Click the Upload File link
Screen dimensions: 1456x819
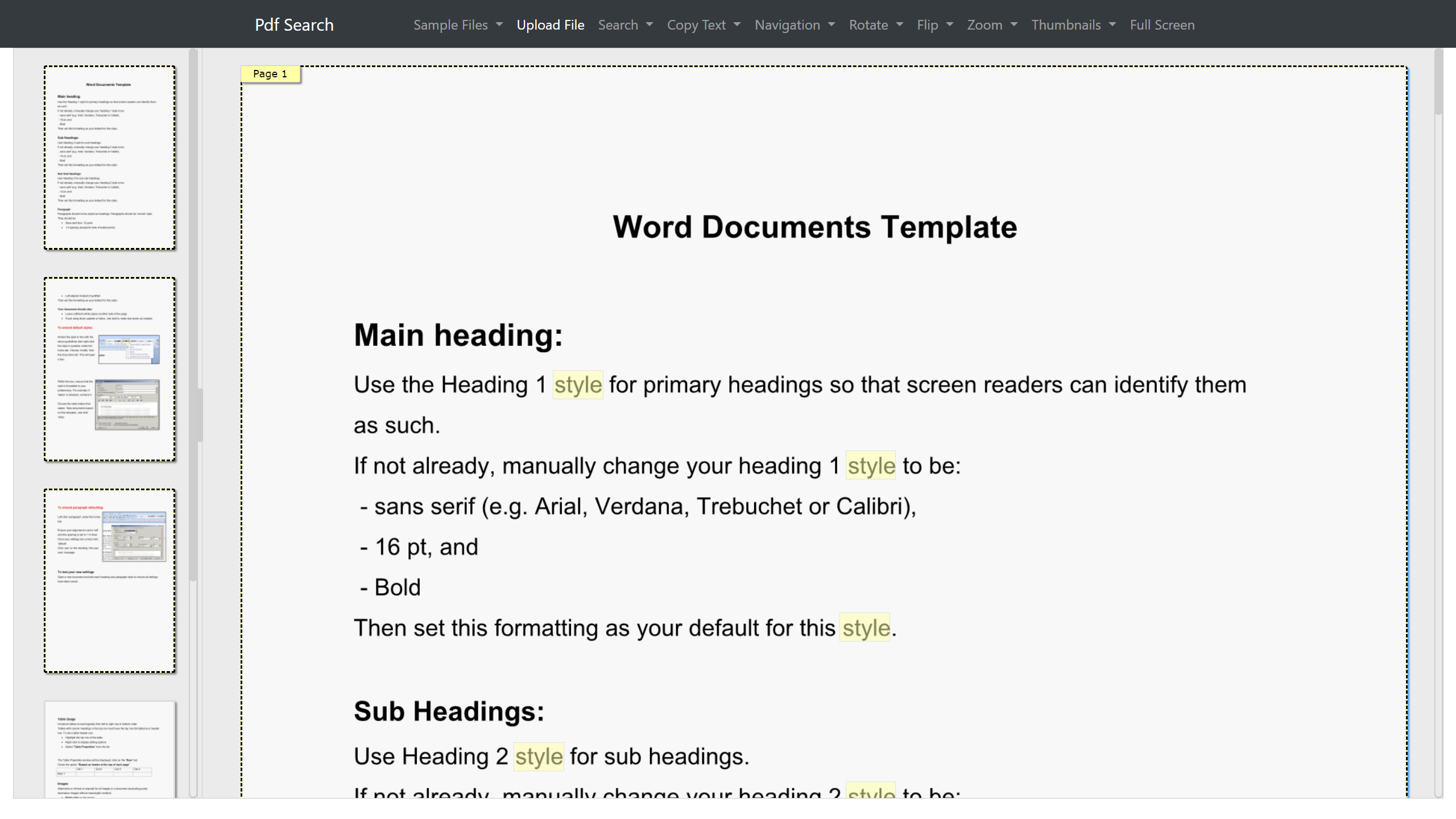550,25
